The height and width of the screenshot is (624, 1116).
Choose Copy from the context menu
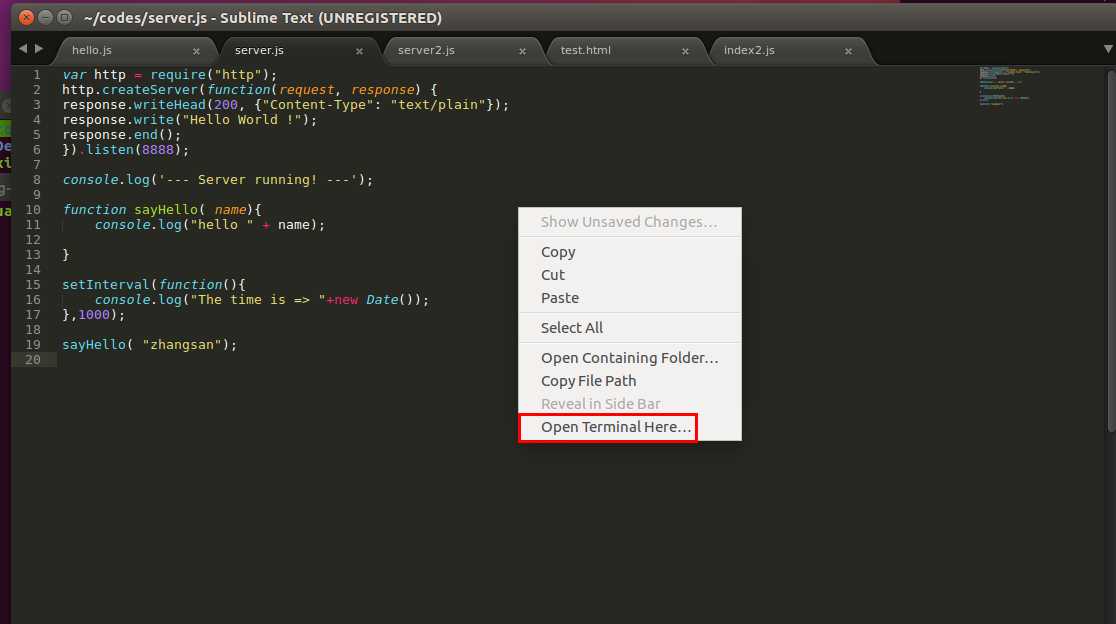click(630, 252)
